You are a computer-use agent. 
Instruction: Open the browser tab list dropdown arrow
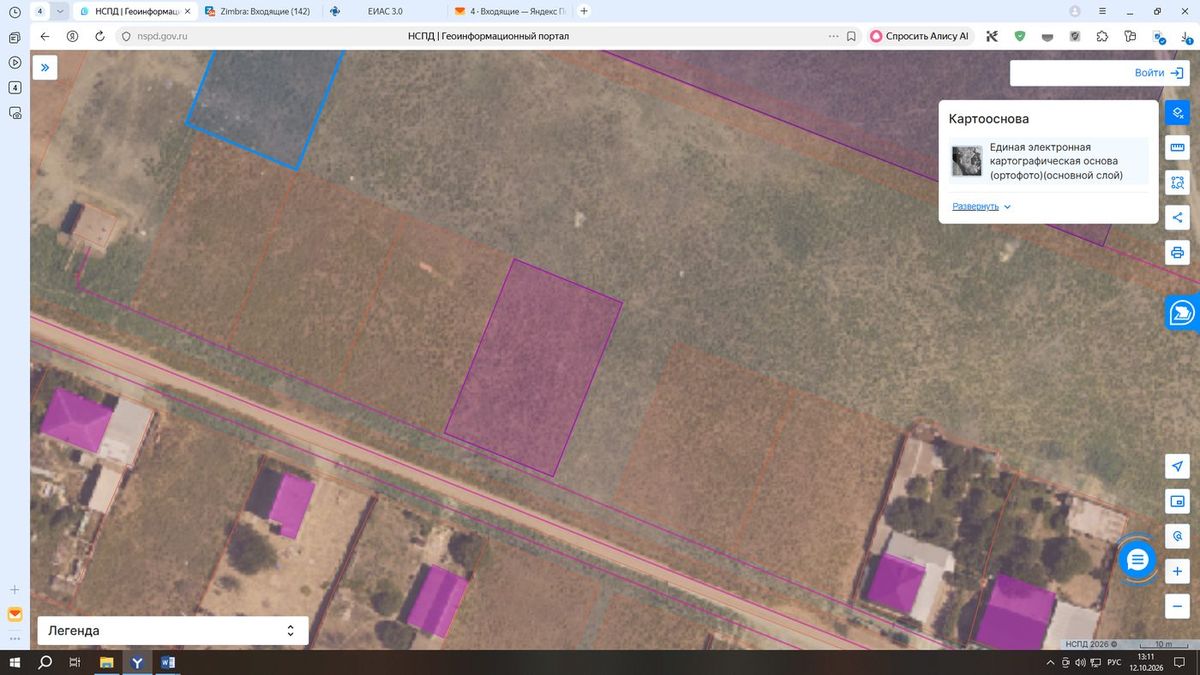click(62, 11)
